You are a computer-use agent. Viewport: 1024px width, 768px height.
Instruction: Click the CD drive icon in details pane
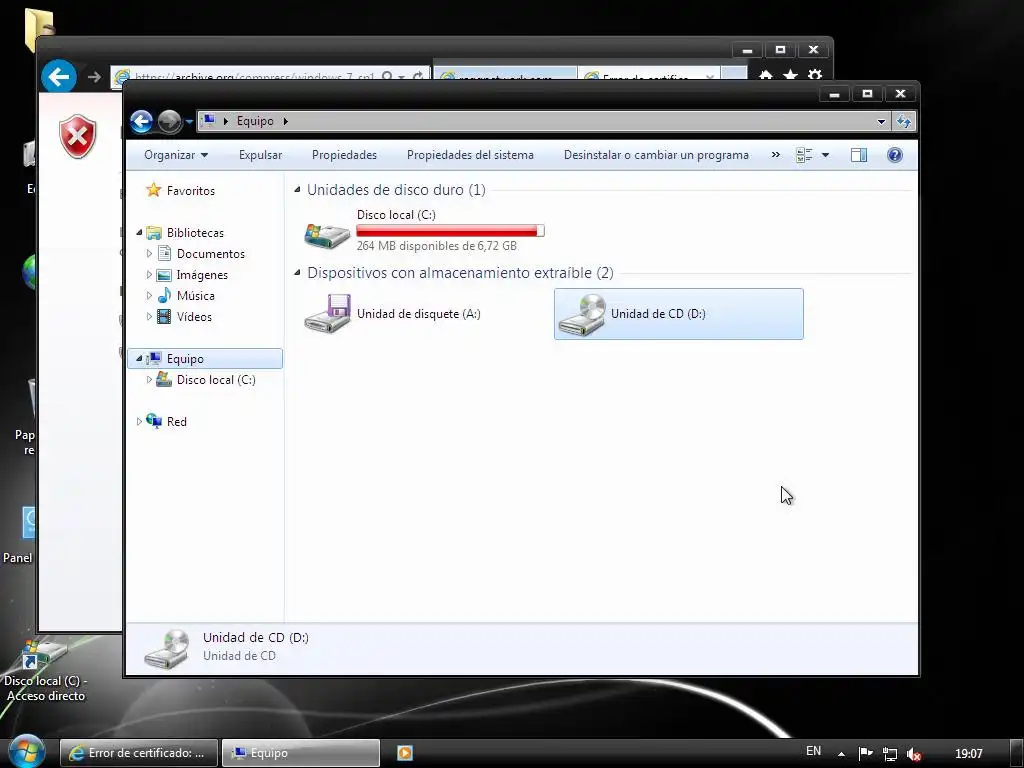[x=168, y=648]
